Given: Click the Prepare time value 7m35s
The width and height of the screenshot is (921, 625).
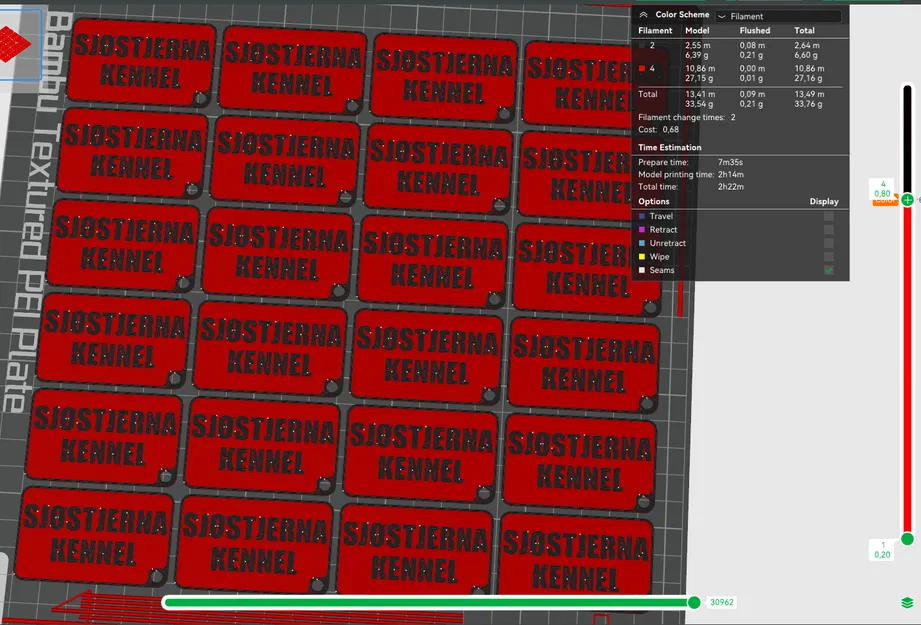Looking at the screenshot, I should coord(730,162).
